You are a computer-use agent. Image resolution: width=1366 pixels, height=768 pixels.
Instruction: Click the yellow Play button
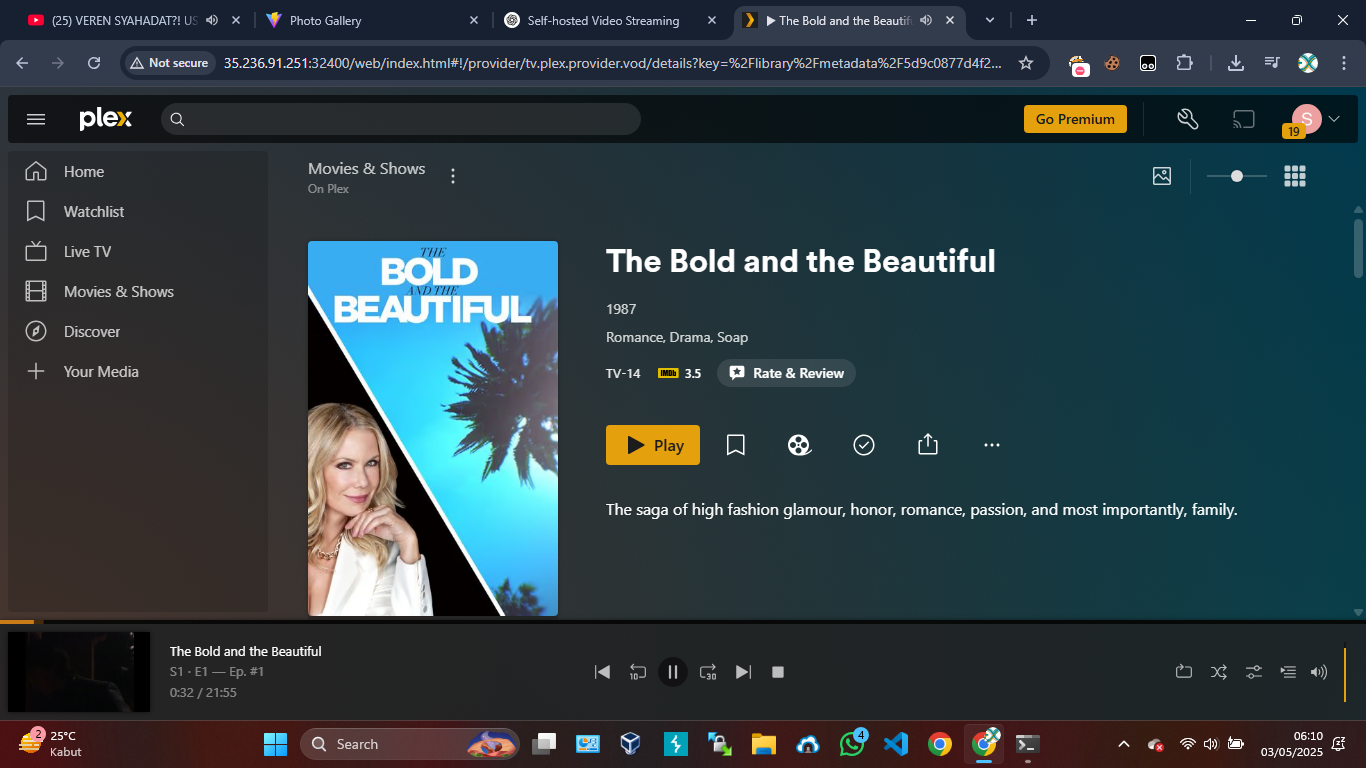(653, 445)
